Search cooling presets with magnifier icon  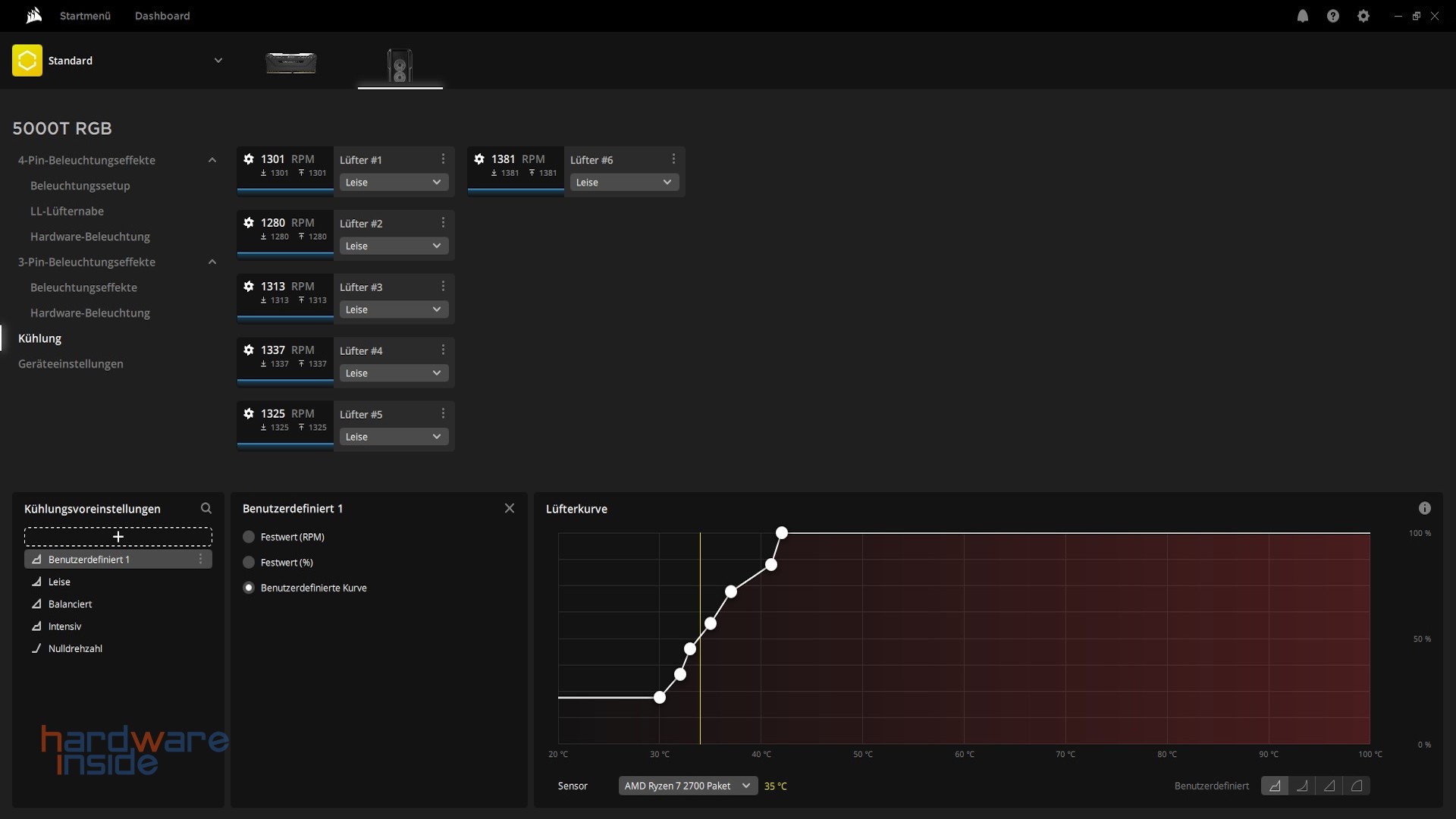206,508
